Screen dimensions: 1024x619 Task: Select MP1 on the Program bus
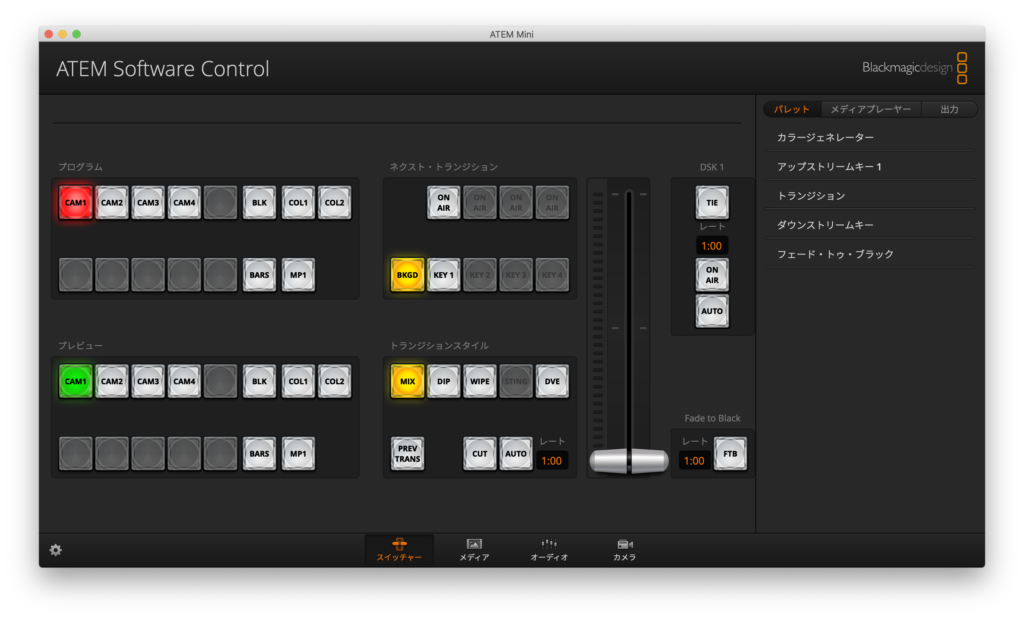pyautogui.click(x=298, y=275)
